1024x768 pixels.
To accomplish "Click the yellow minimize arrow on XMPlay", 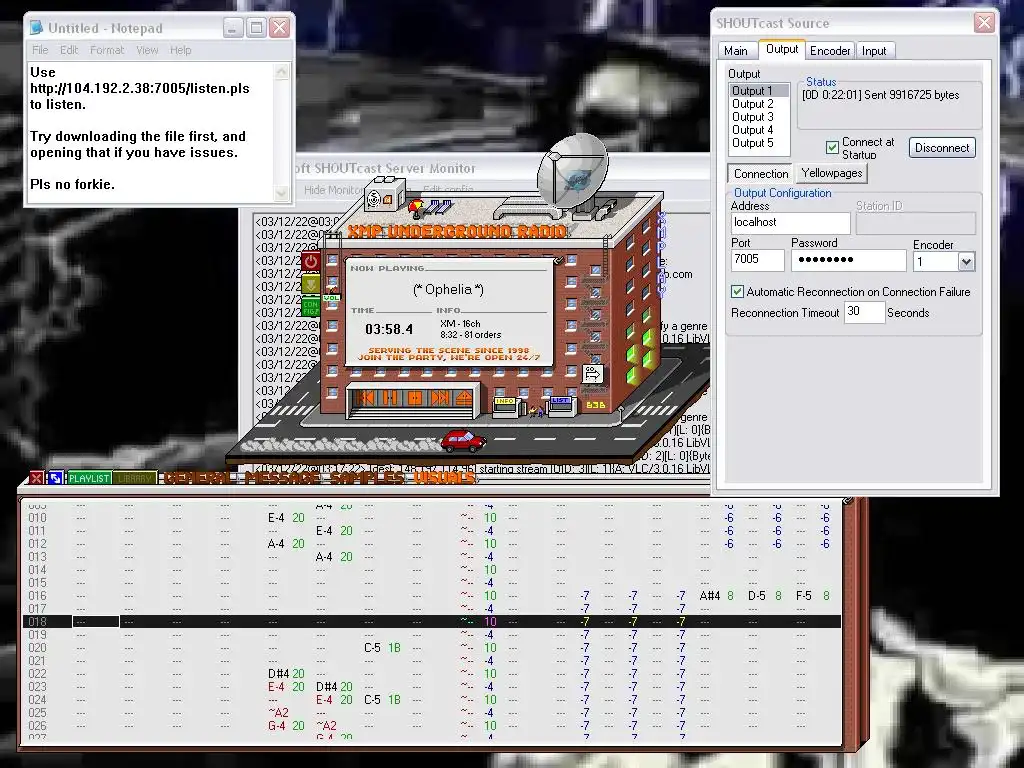I will click(x=311, y=283).
